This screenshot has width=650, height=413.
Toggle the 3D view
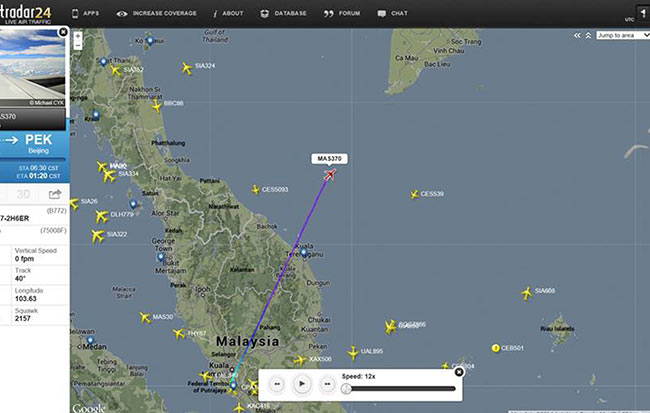(22, 194)
